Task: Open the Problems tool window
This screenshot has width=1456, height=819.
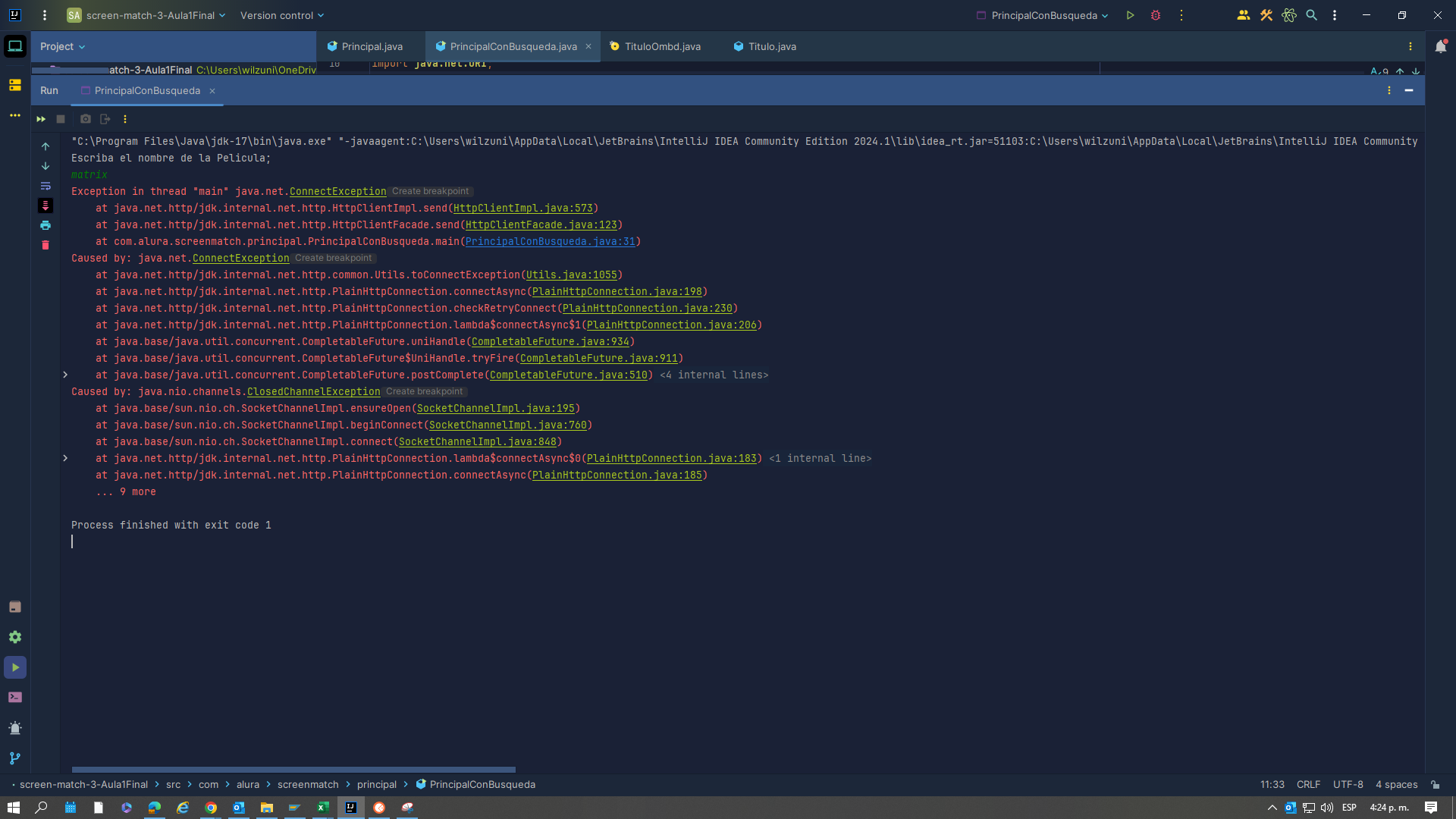Action: tap(15, 728)
